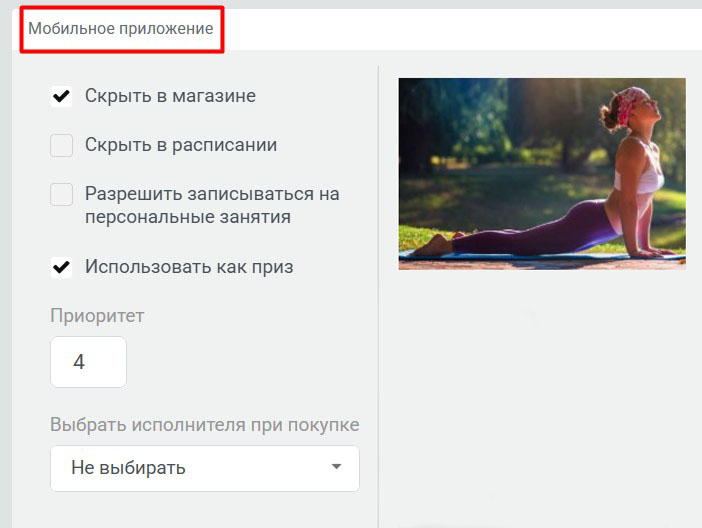Click the Выбрать исполнителя при покупке label

[205, 425]
